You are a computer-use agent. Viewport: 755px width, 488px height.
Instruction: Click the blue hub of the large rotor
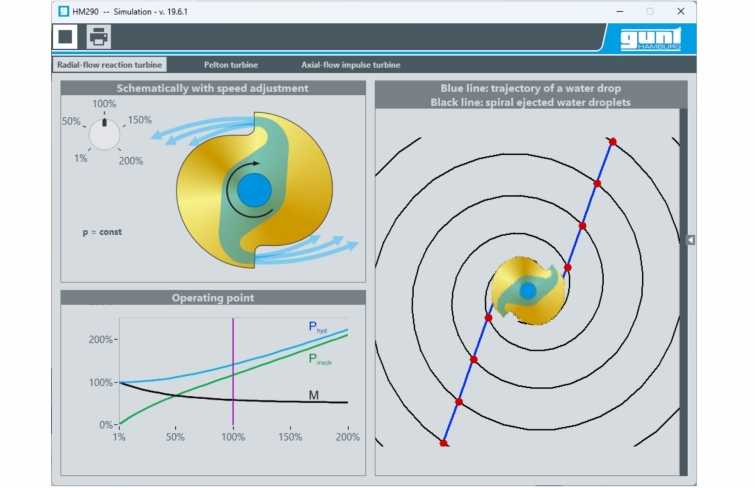[255, 187]
